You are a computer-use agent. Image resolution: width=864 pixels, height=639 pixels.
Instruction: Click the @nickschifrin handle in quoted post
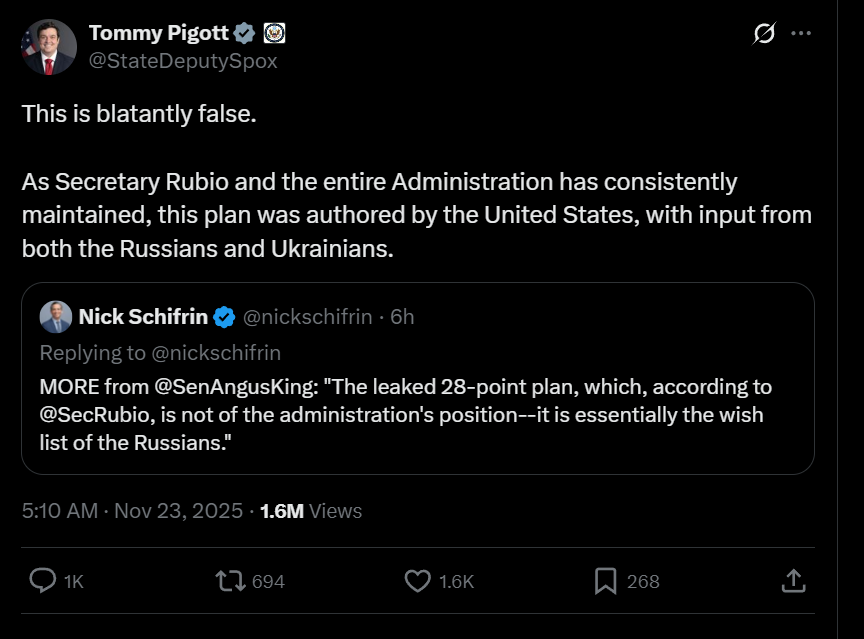coord(308,317)
